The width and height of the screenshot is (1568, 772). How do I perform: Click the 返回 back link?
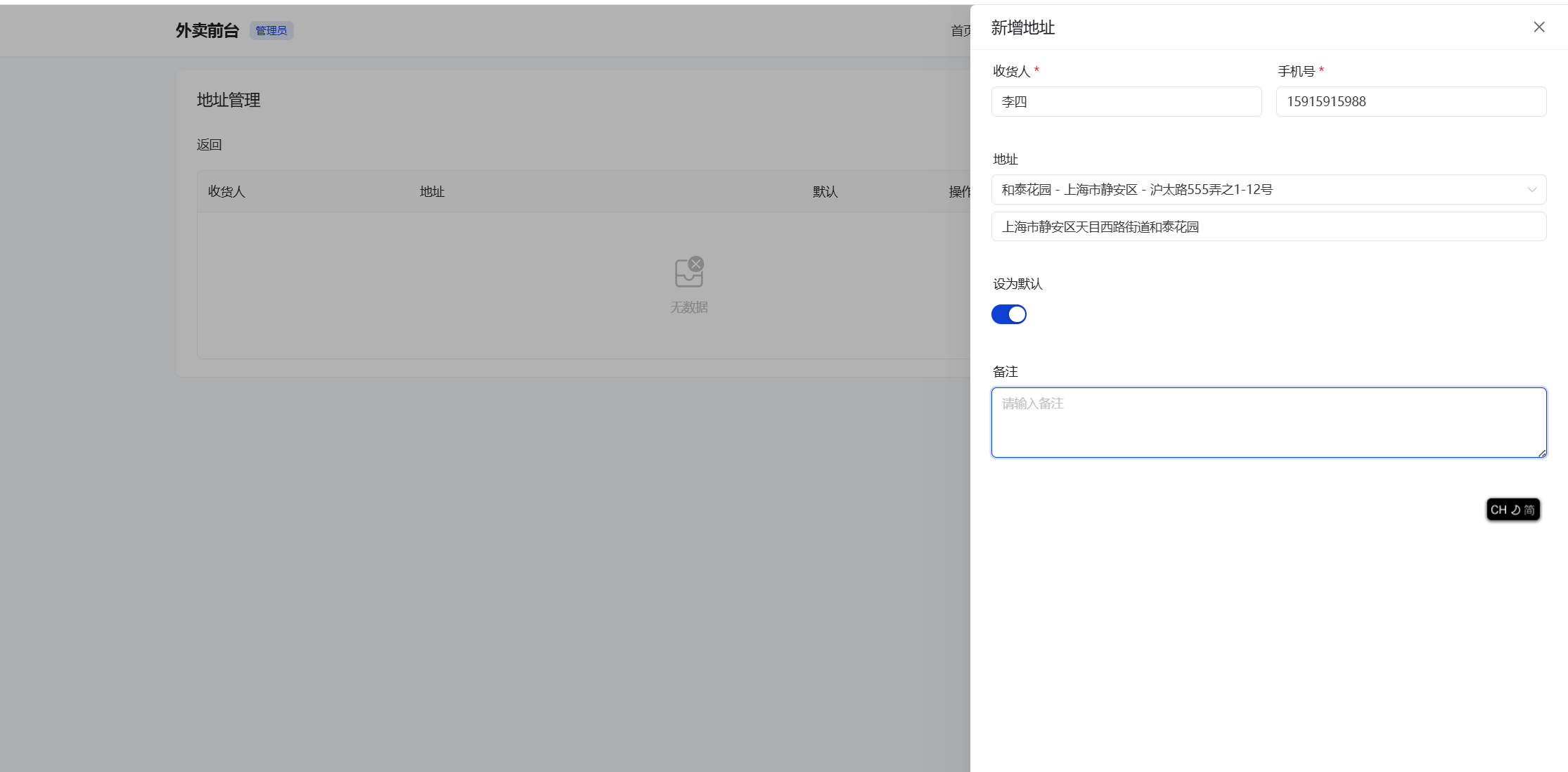point(209,145)
